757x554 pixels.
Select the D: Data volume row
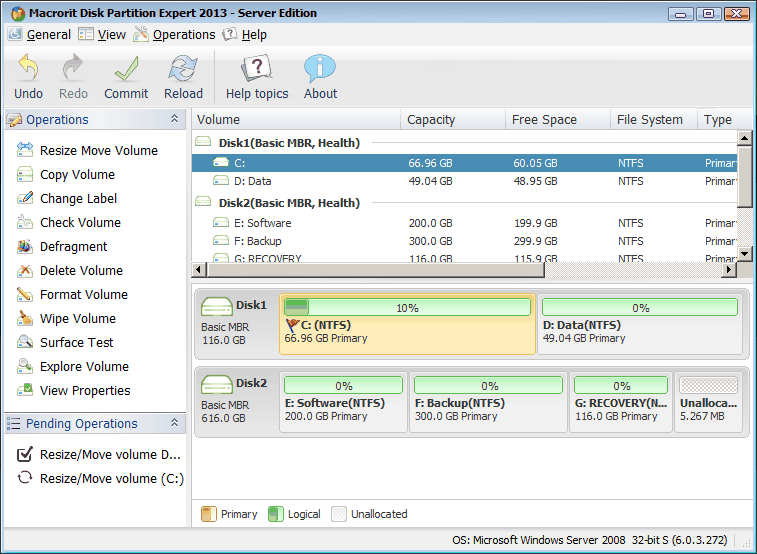(464, 181)
